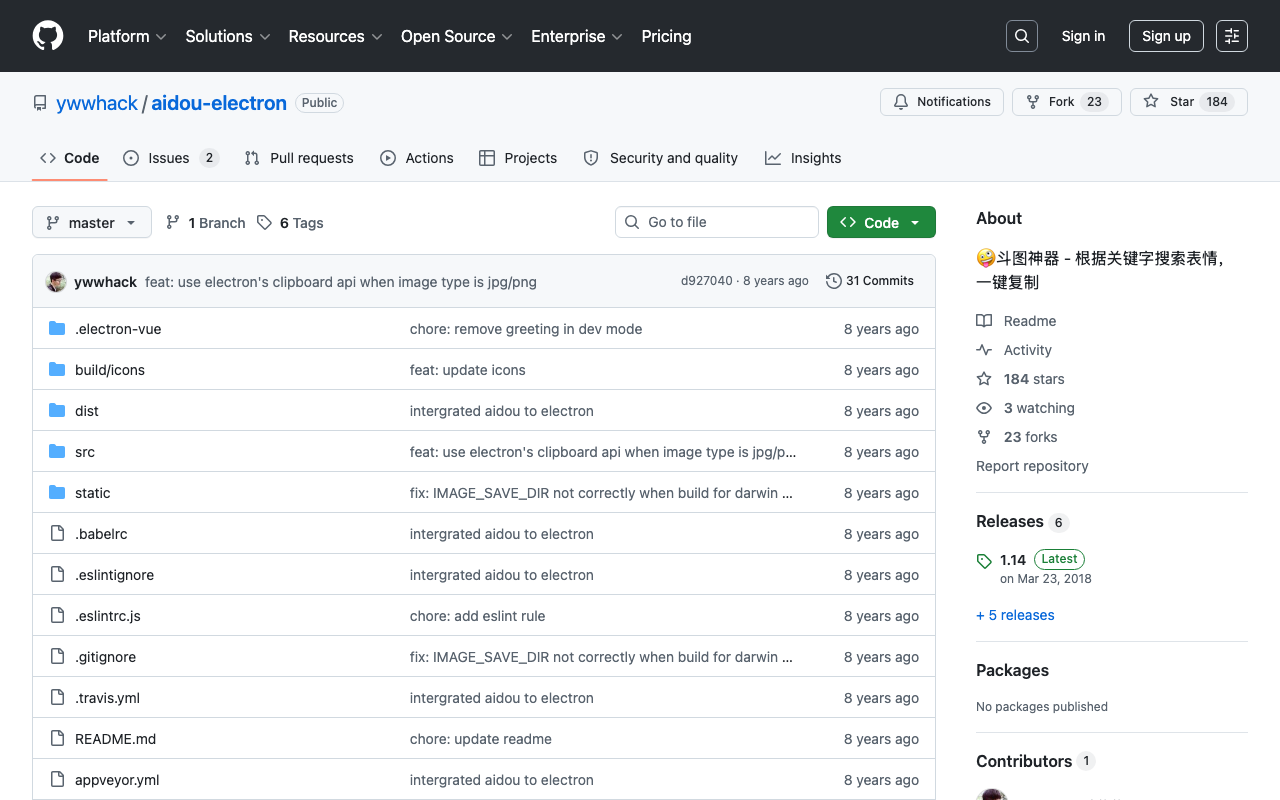1280x800 pixels.
Task: Expand the Resources menu
Action: (335, 36)
